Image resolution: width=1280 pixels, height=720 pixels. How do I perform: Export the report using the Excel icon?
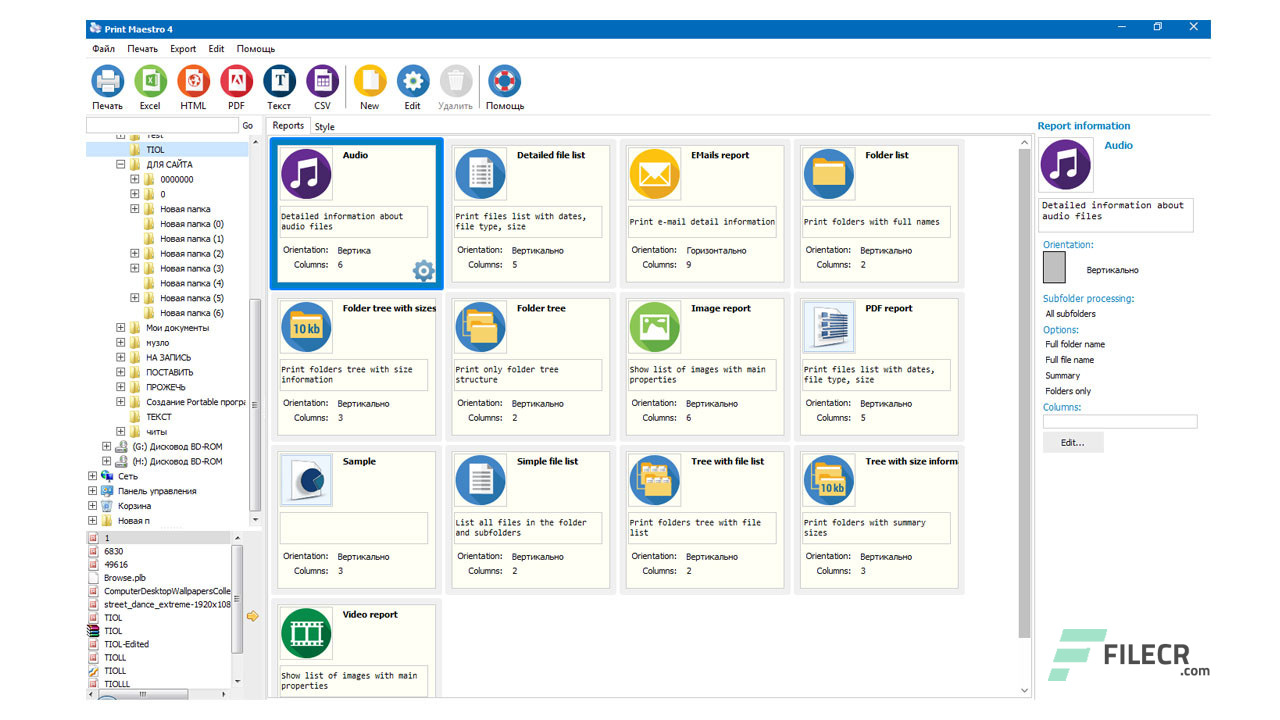pos(150,81)
